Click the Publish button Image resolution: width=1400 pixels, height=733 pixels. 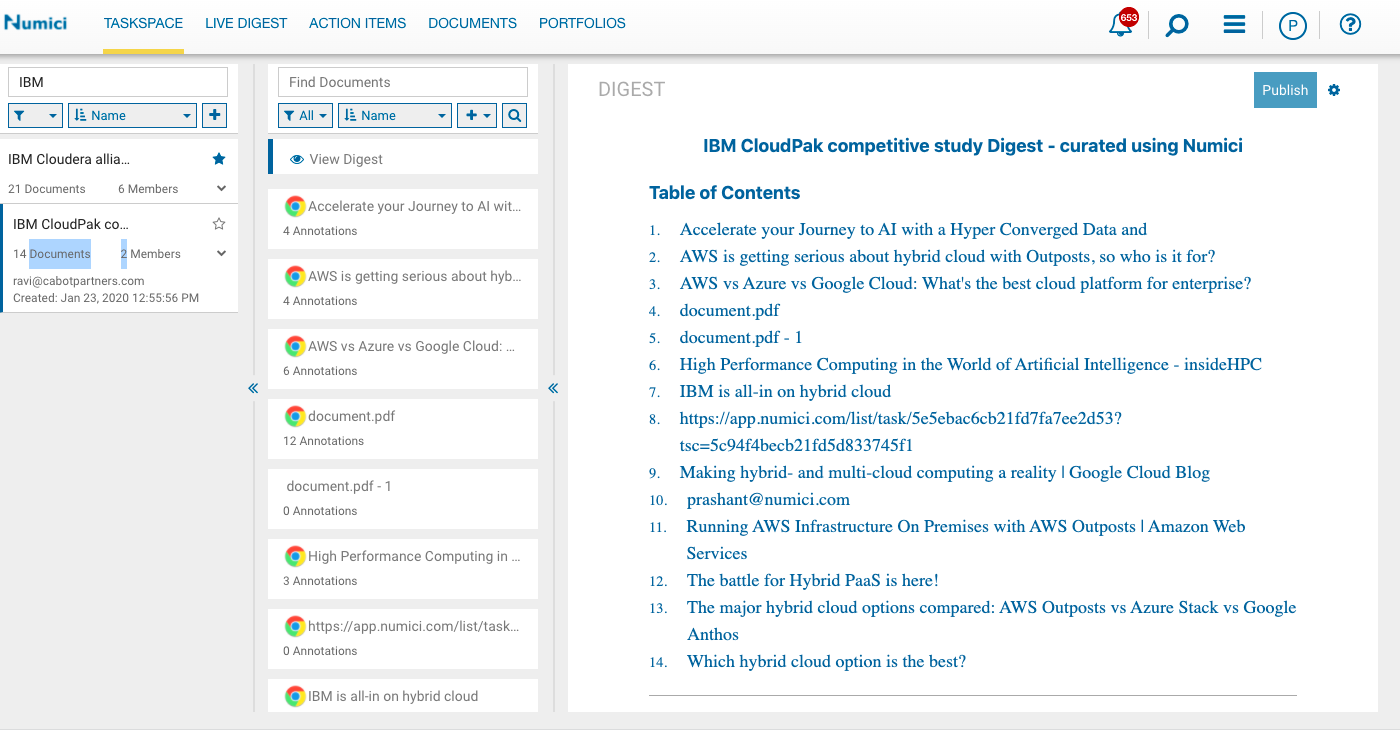[1285, 90]
